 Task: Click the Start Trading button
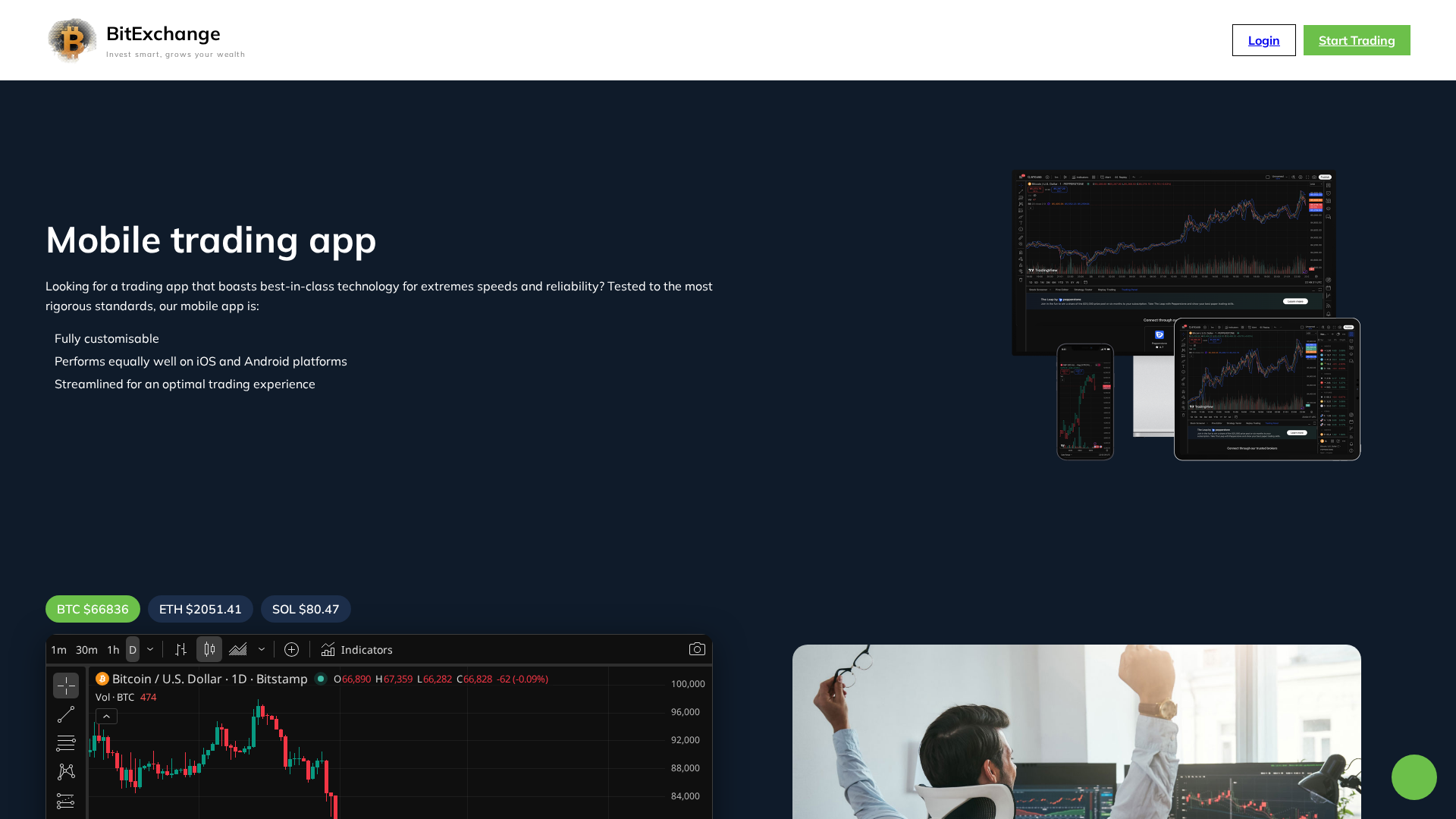click(1357, 40)
